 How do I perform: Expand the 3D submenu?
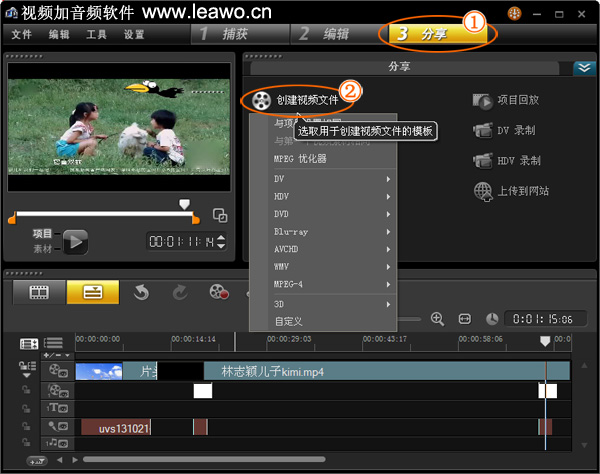(x=332, y=305)
